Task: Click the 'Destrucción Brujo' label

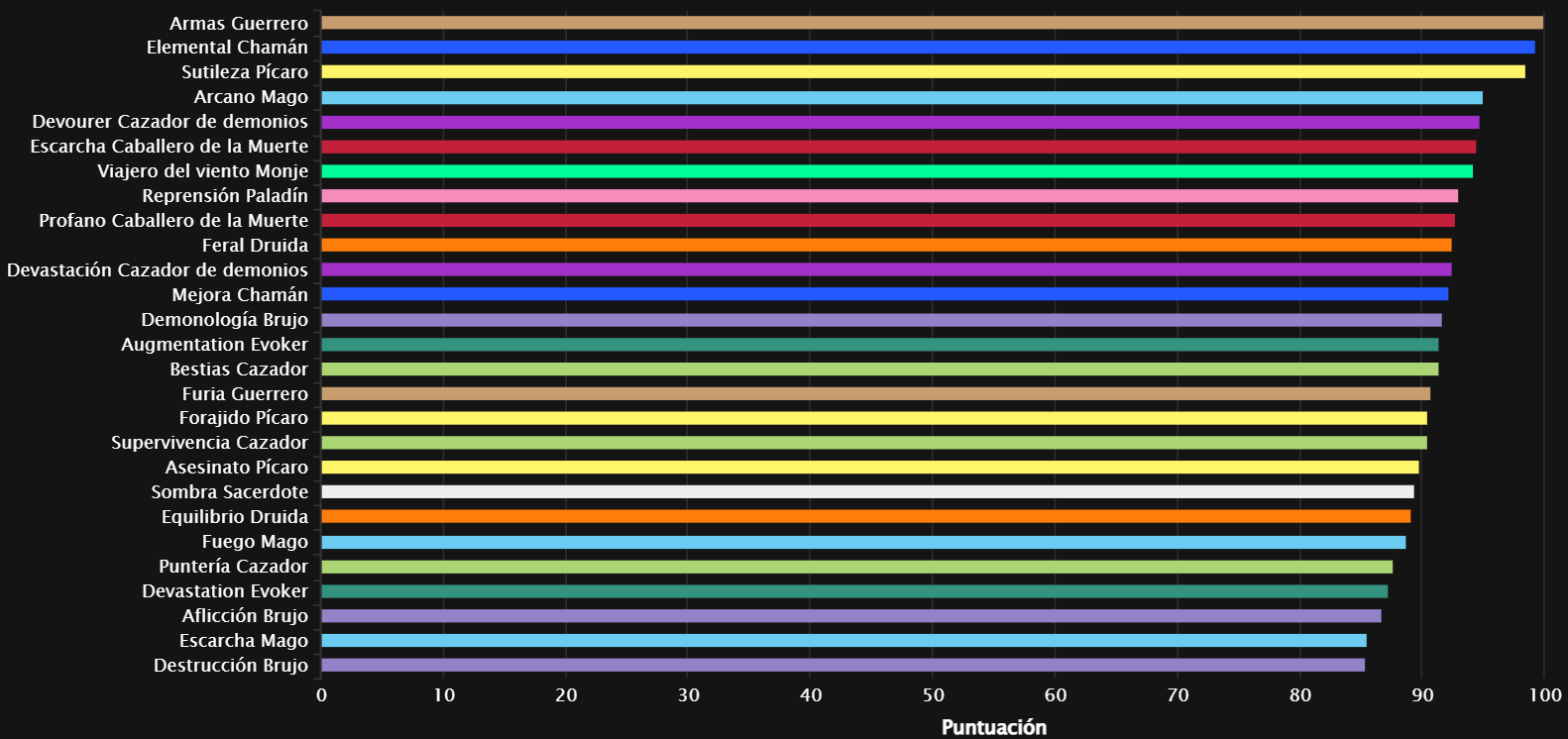Action: [x=230, y=665]
